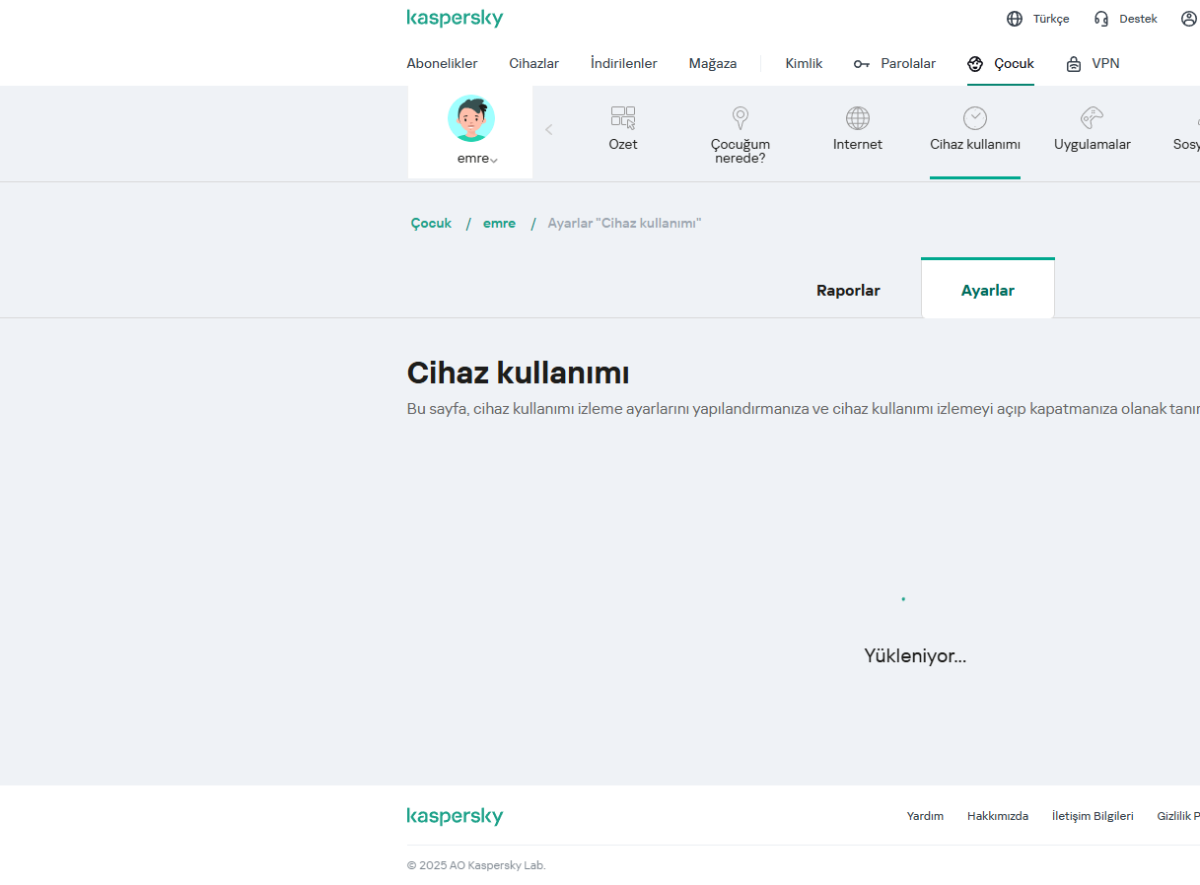Screen dimensions: 1200x885
Task: Select İndirilenler in the top navigation
Action: tap(624, 63)
